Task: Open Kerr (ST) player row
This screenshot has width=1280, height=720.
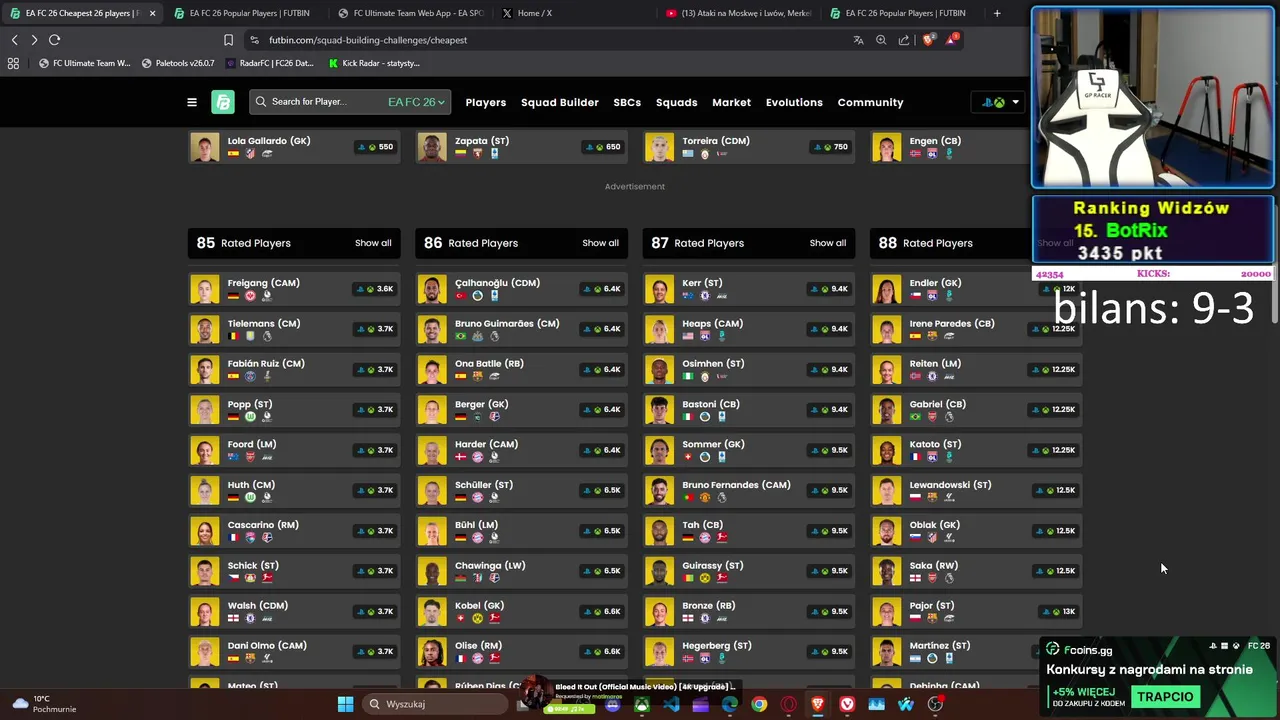Action: pos(749,289)
